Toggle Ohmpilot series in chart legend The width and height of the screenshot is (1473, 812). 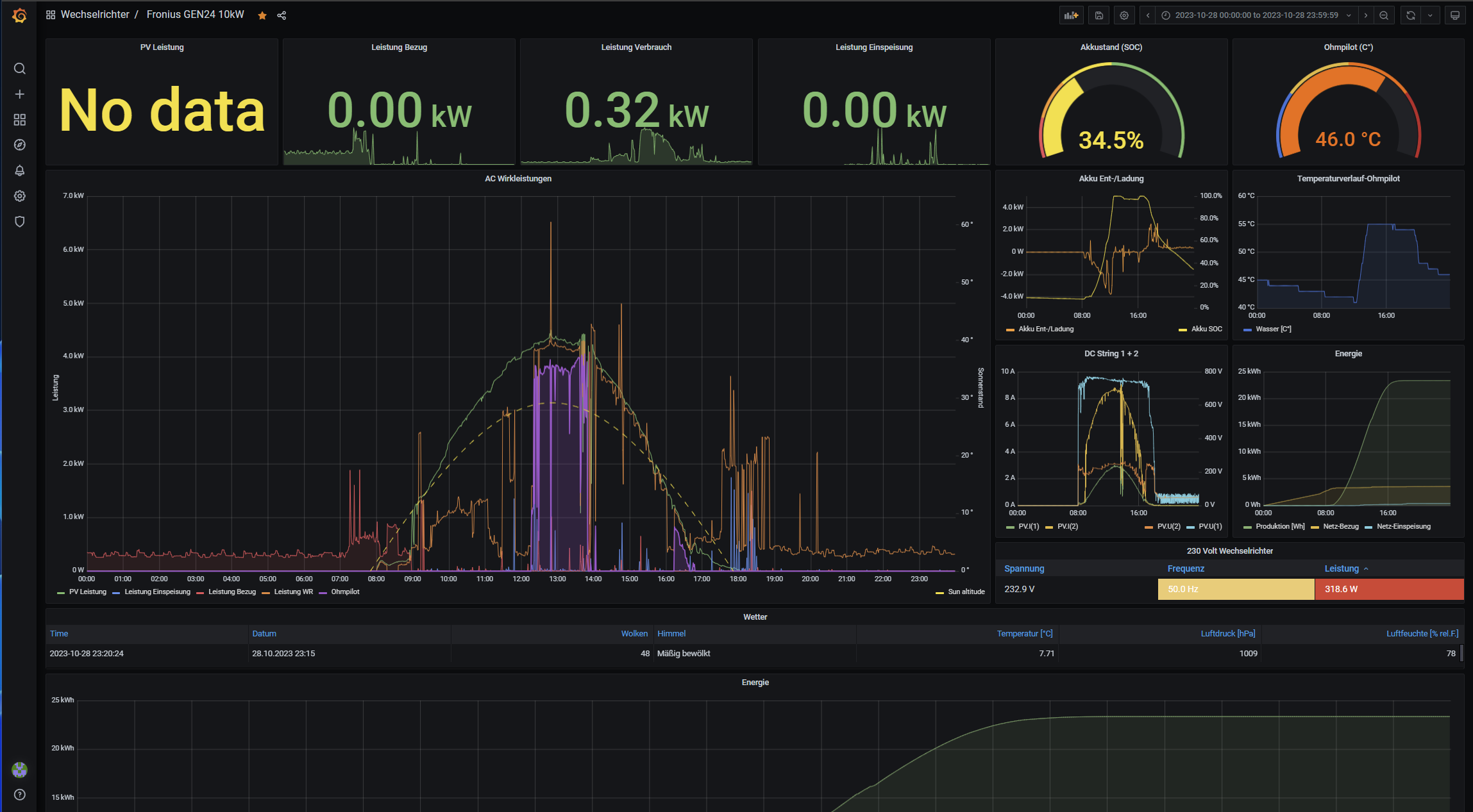click(x=344, y=592)
